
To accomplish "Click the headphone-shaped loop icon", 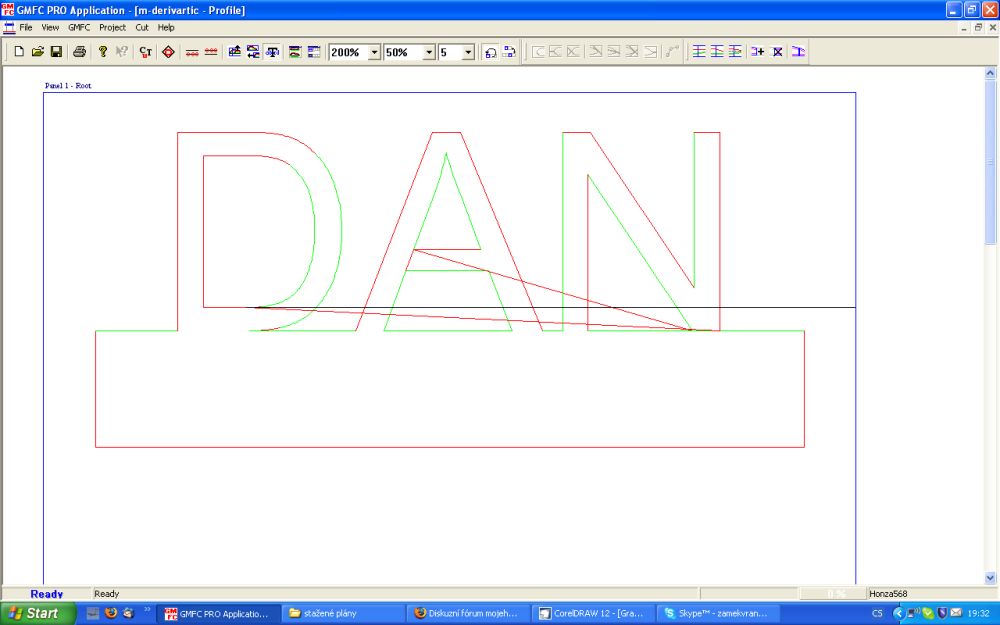I will (490, 51).
